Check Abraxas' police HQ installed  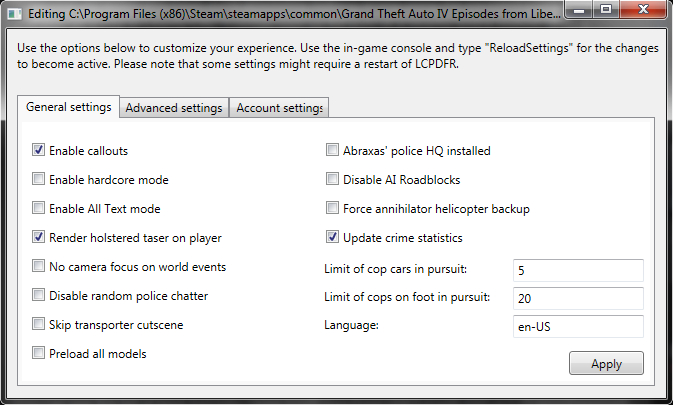[333, 151]
